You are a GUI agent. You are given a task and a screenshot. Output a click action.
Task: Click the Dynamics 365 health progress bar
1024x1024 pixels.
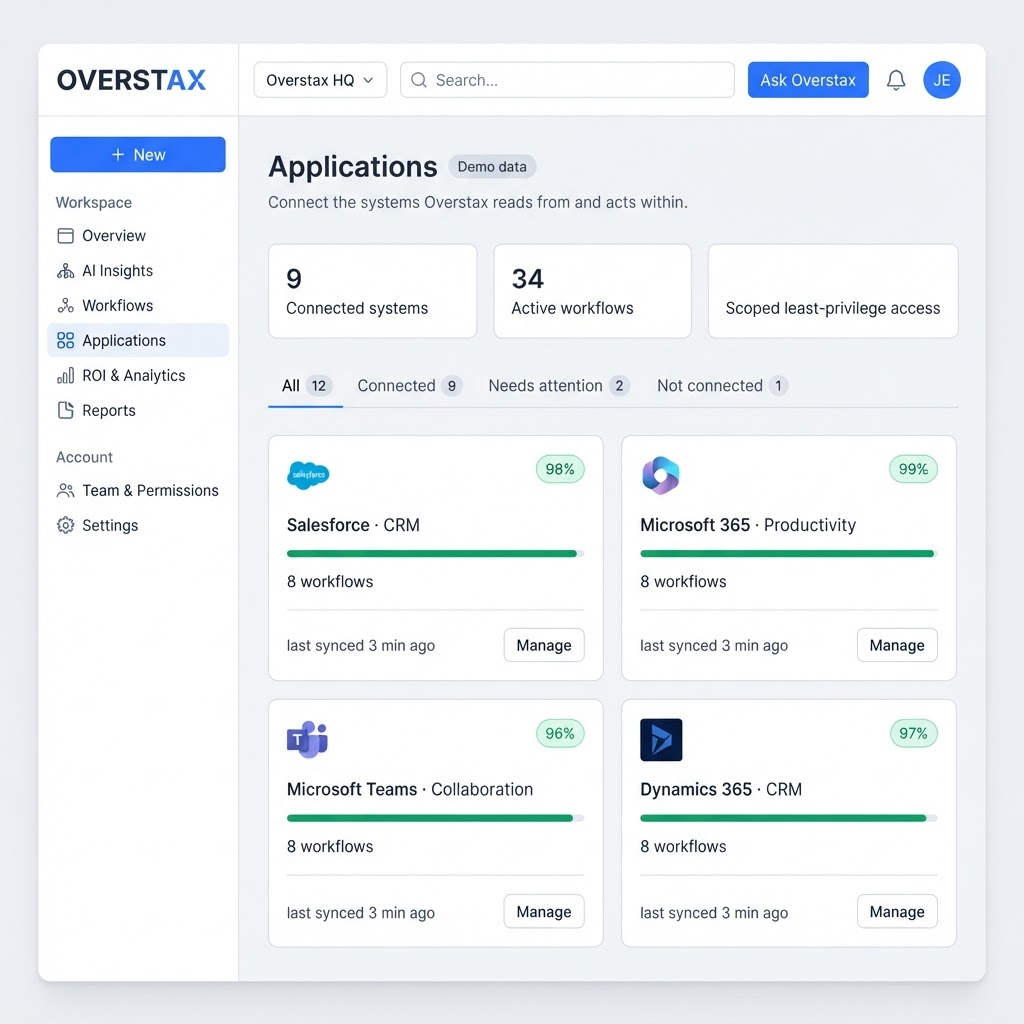pyautogui.click(x=789, y=818)
